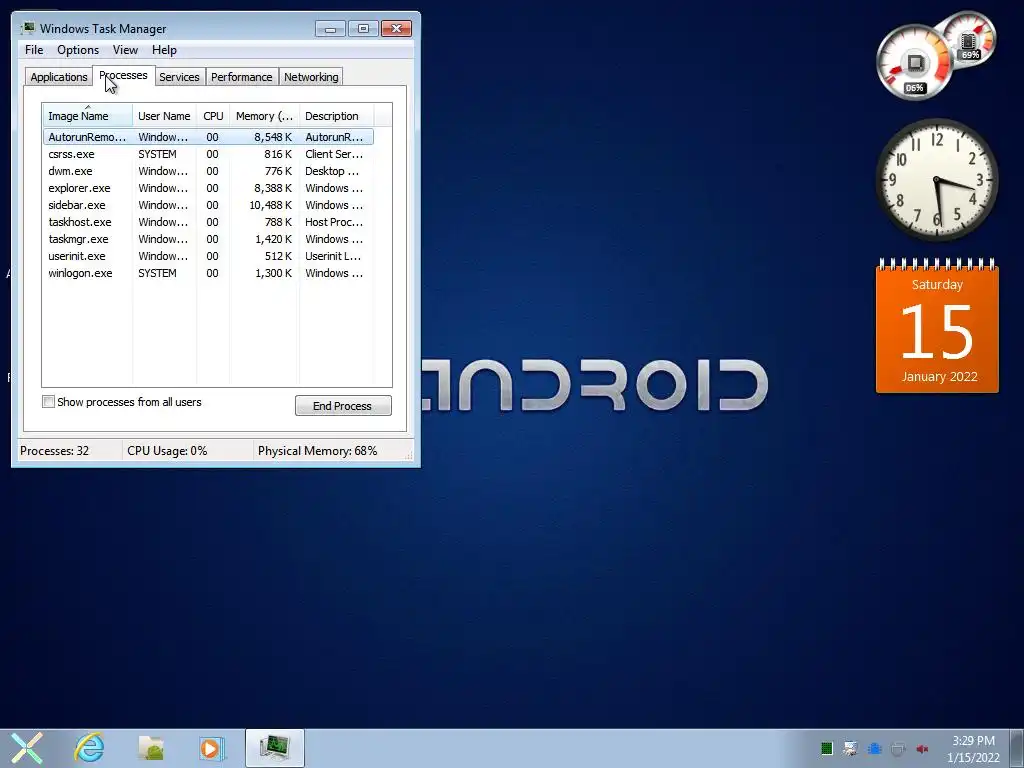The image size is (1024, 768).
Task: Sort by Memory column header
Action: pyautogui.click(x=264, y=116)
